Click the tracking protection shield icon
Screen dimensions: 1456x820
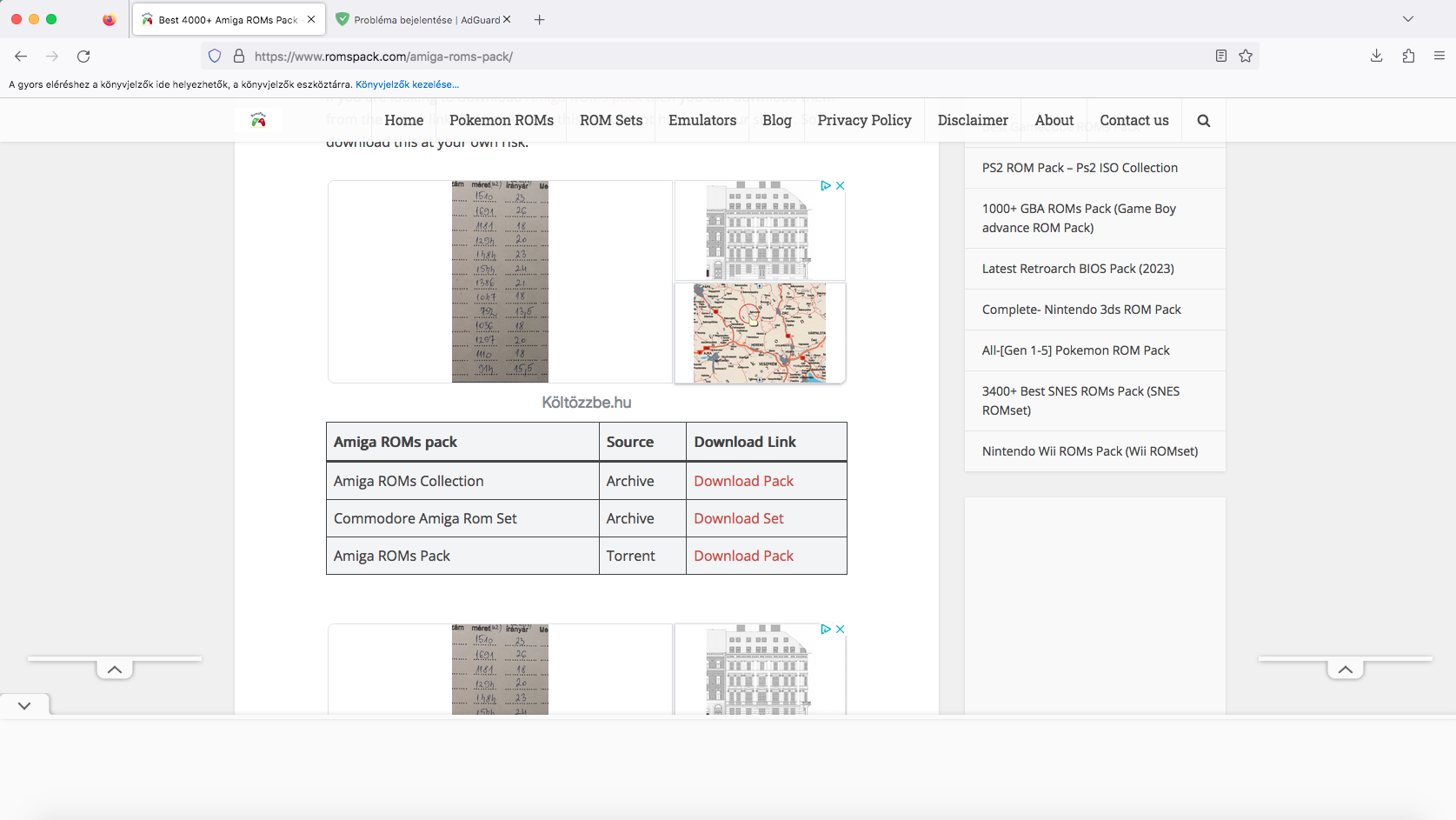coord(214,56)
